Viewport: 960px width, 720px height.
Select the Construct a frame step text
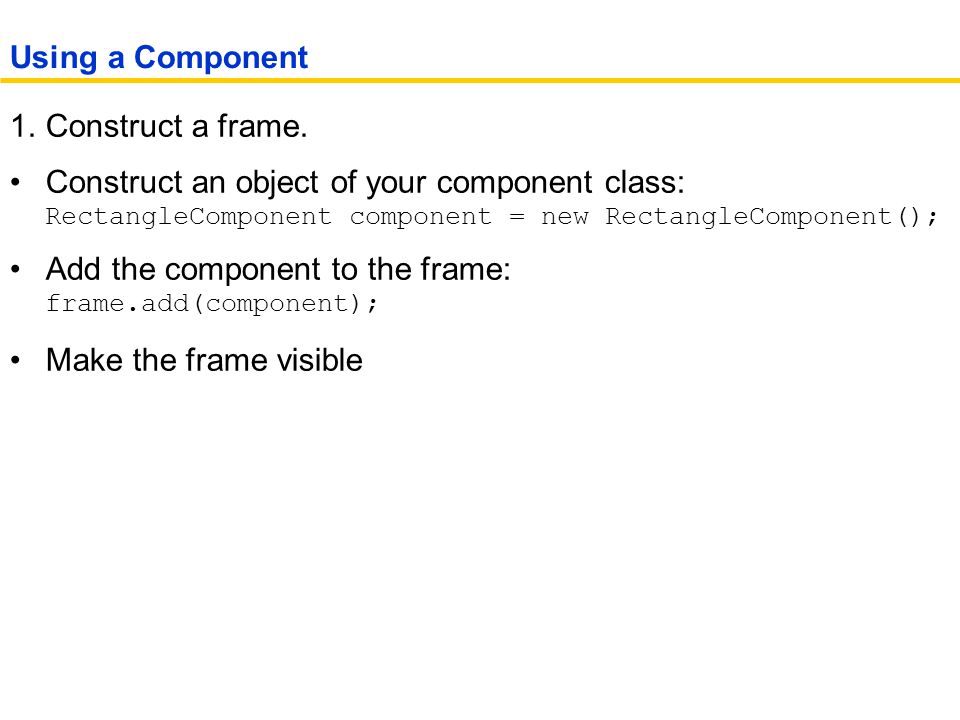(x=176, y=126)
